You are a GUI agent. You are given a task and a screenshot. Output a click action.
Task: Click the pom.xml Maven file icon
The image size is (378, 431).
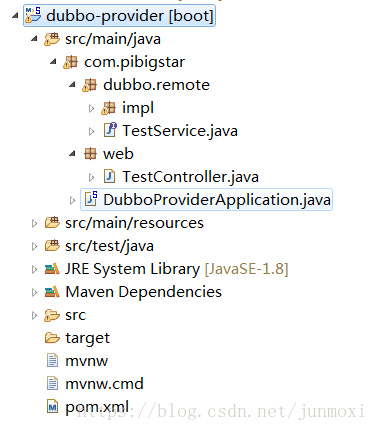point(52,407)
